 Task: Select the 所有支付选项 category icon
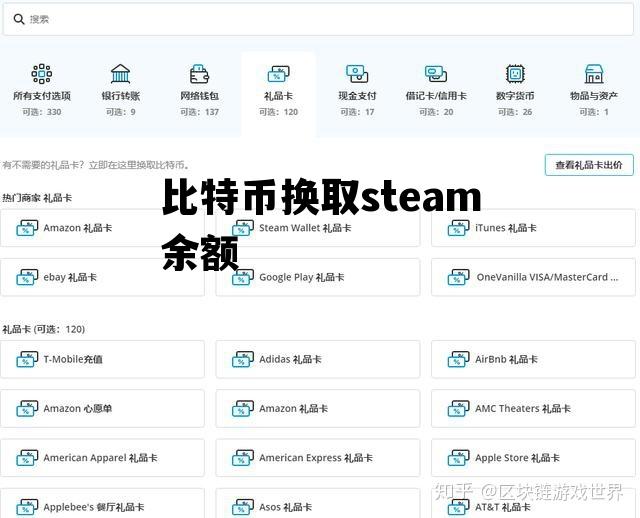[42, 74]
